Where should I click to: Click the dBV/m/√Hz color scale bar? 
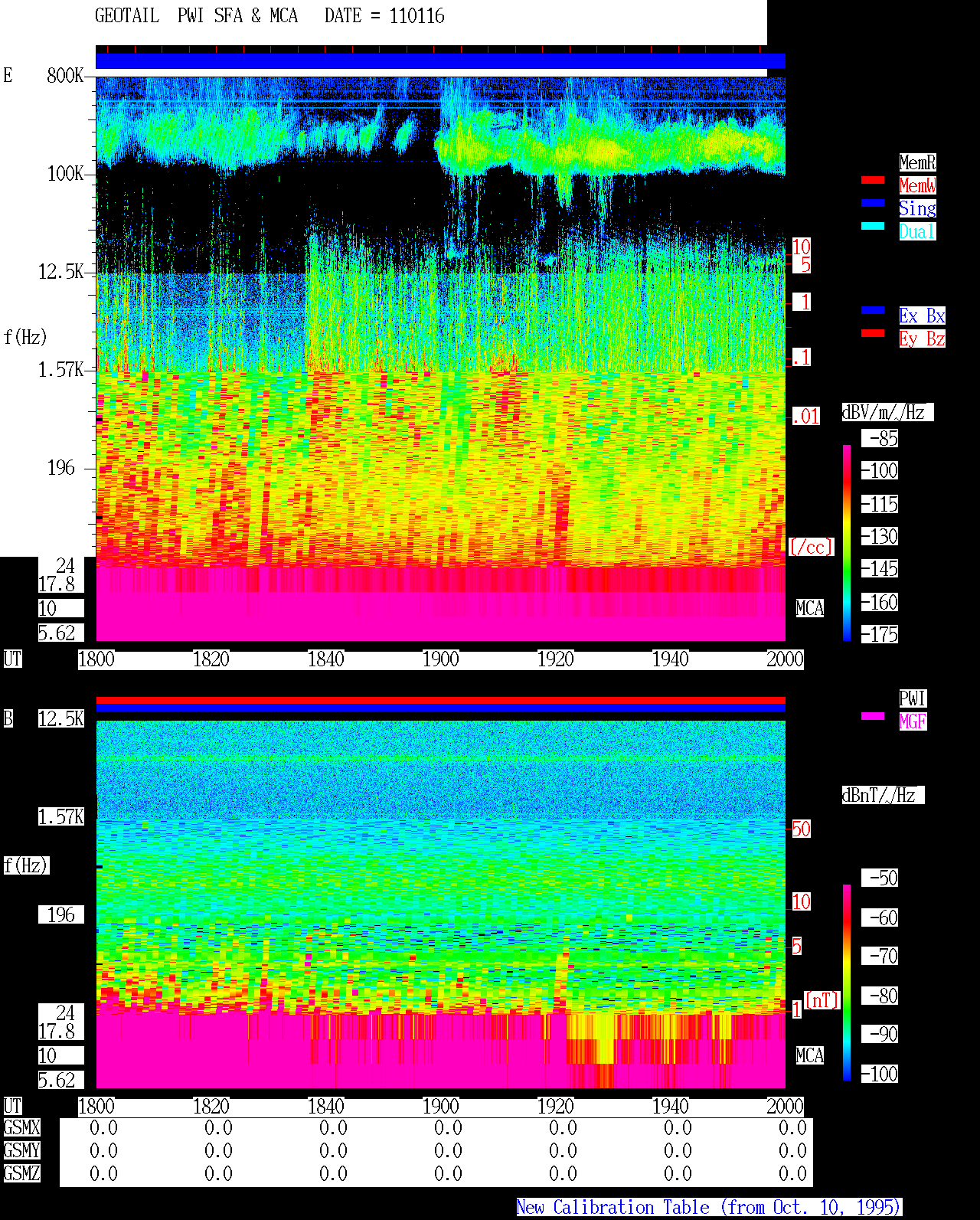pos(847,542)
